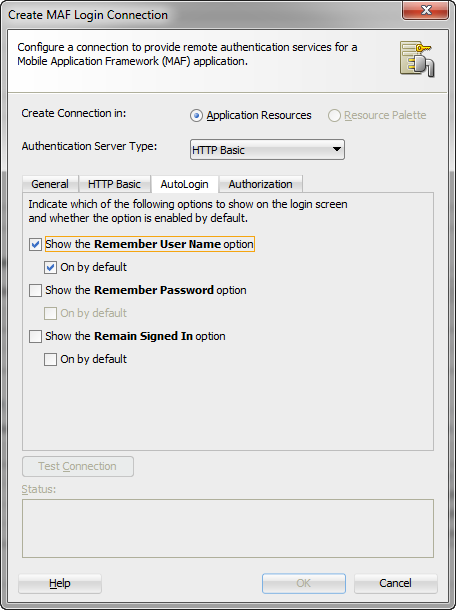Screen dimensions: 456x610
Task: Enable Show the Remain Signed In option
Action: click(x=35, y=337)
